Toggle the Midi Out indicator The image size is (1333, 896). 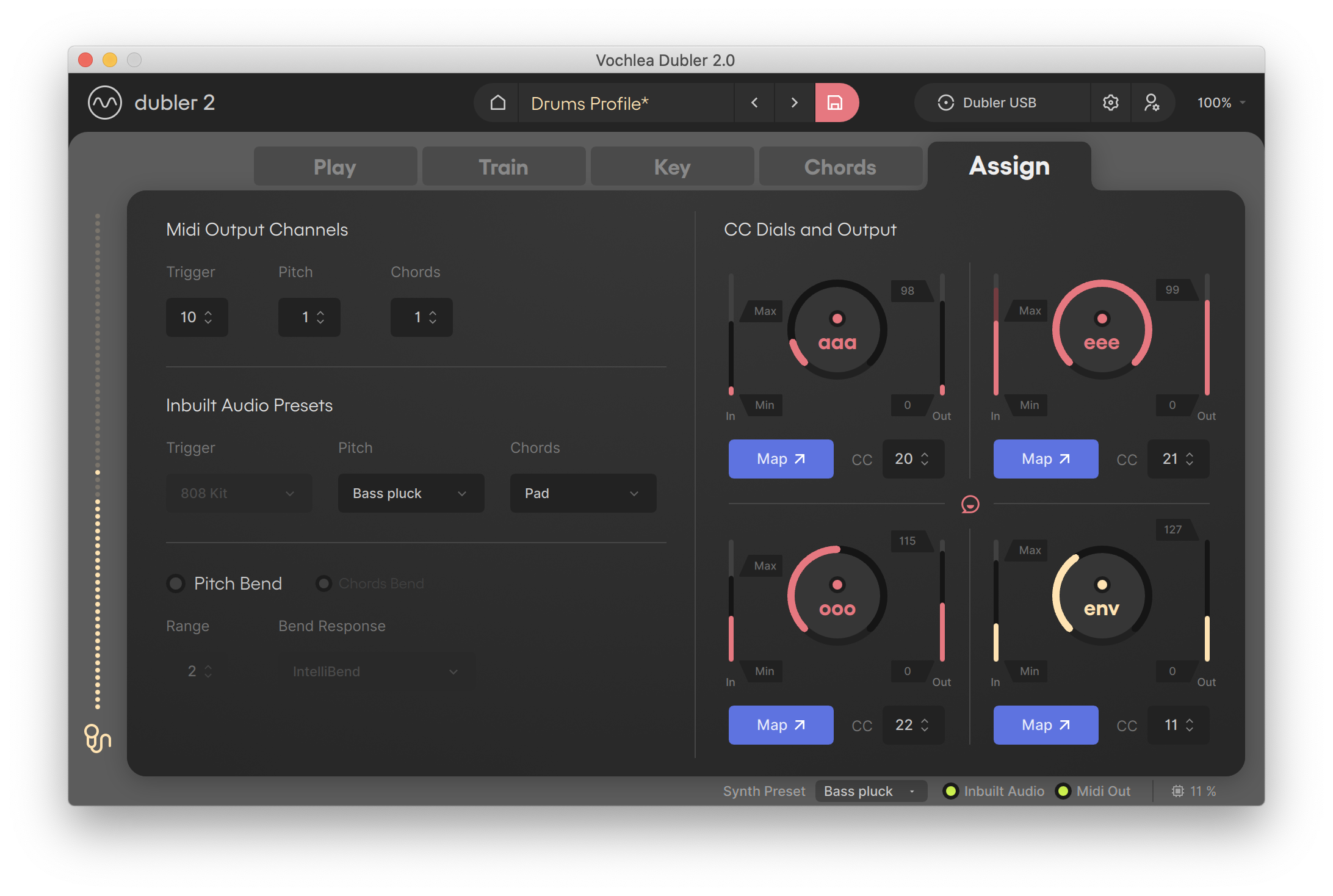coord(1063,791)
